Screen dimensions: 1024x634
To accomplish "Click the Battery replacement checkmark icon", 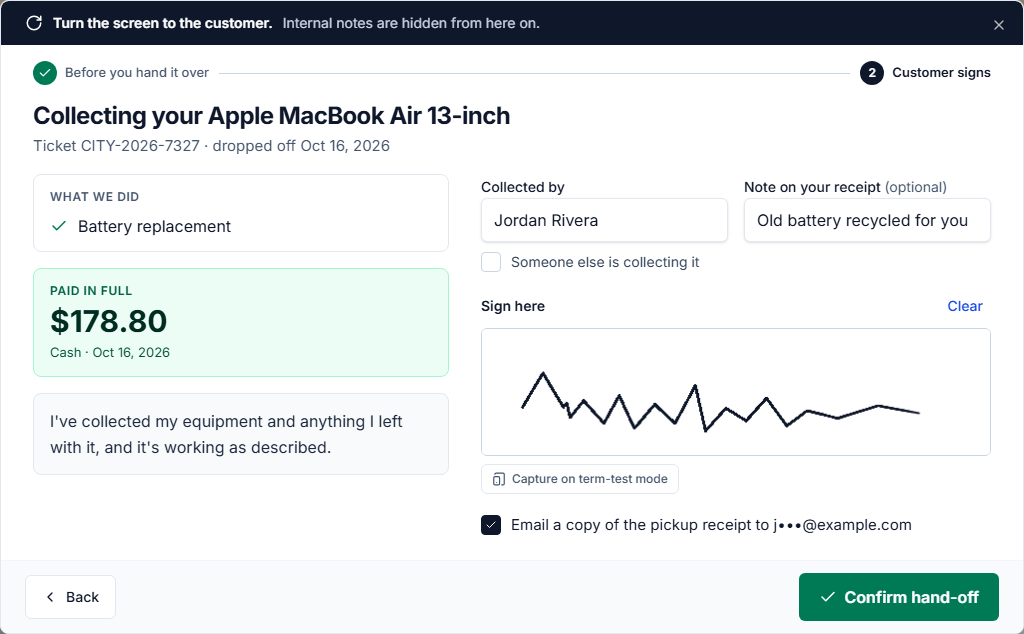I will [x=59, y=226].
